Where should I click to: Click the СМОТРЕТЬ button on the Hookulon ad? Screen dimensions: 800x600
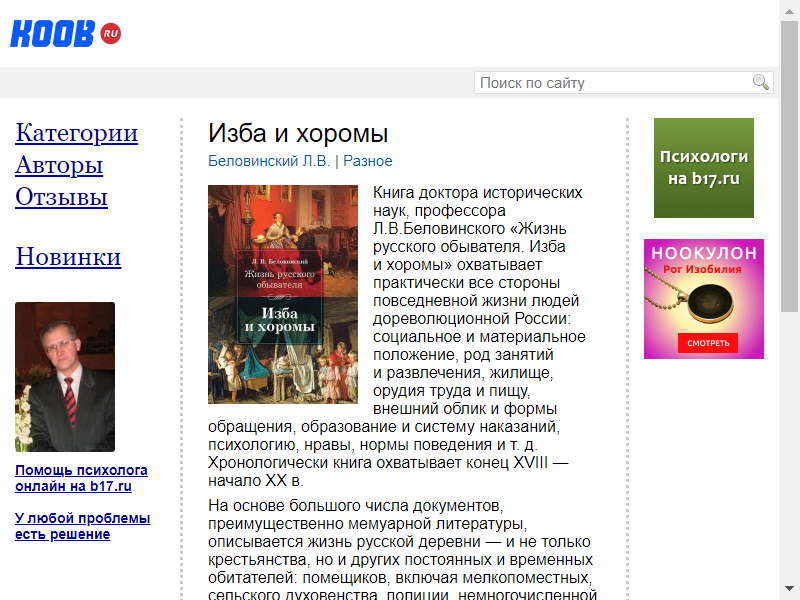[x=708, y=343]
